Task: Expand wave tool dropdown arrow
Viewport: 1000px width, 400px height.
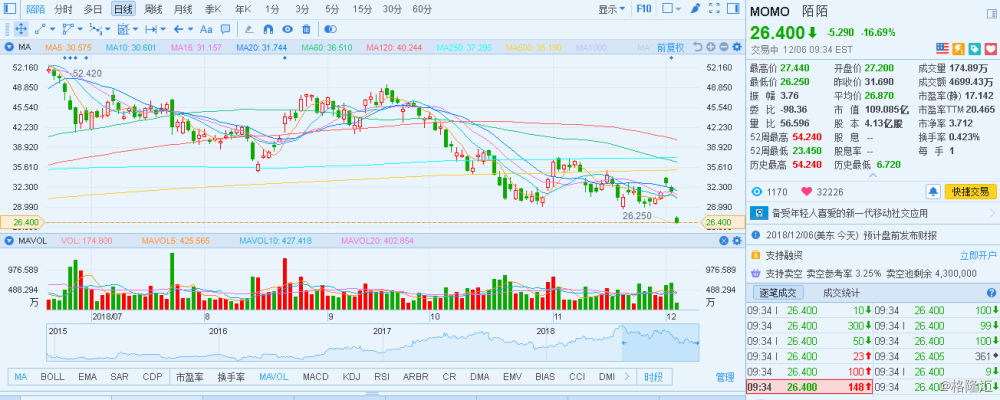Action: click(108, 29)
